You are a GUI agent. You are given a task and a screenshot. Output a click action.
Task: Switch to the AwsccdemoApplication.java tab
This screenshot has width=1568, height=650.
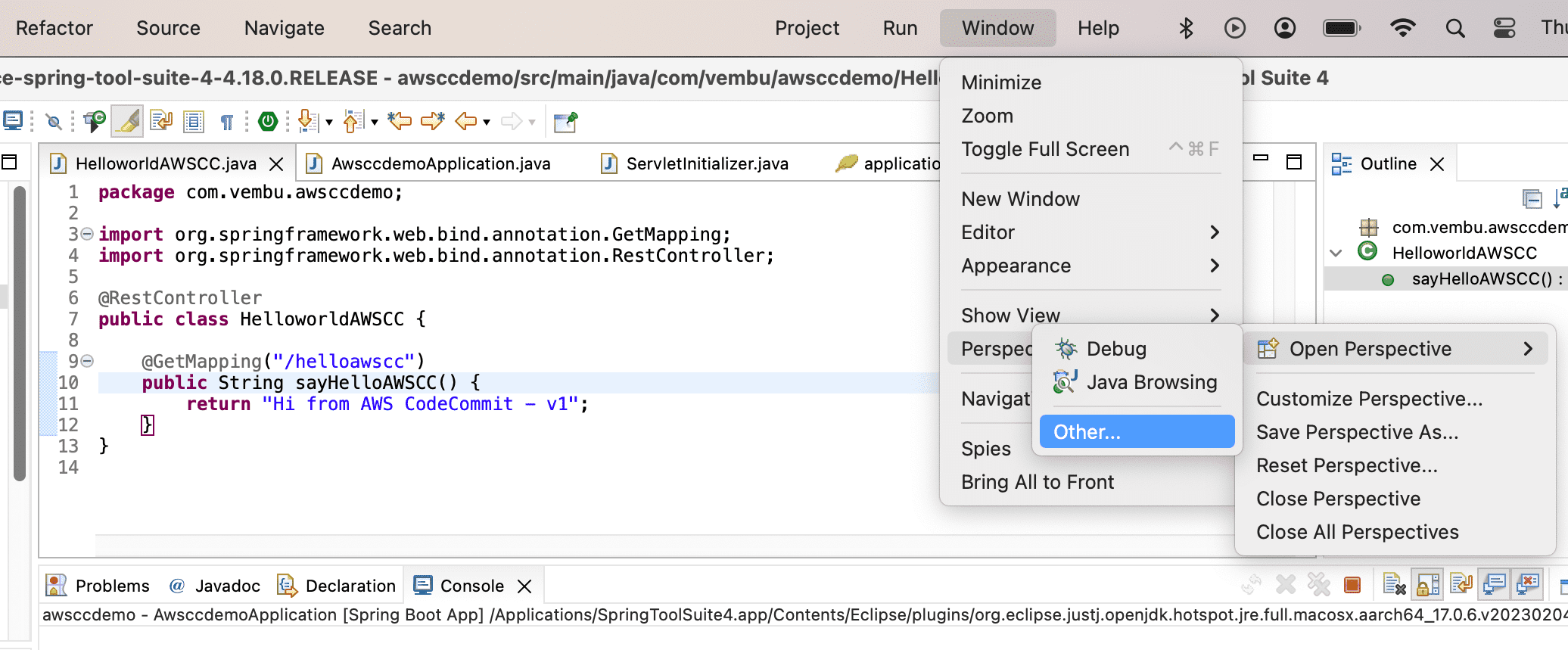[x=440, y=163]
